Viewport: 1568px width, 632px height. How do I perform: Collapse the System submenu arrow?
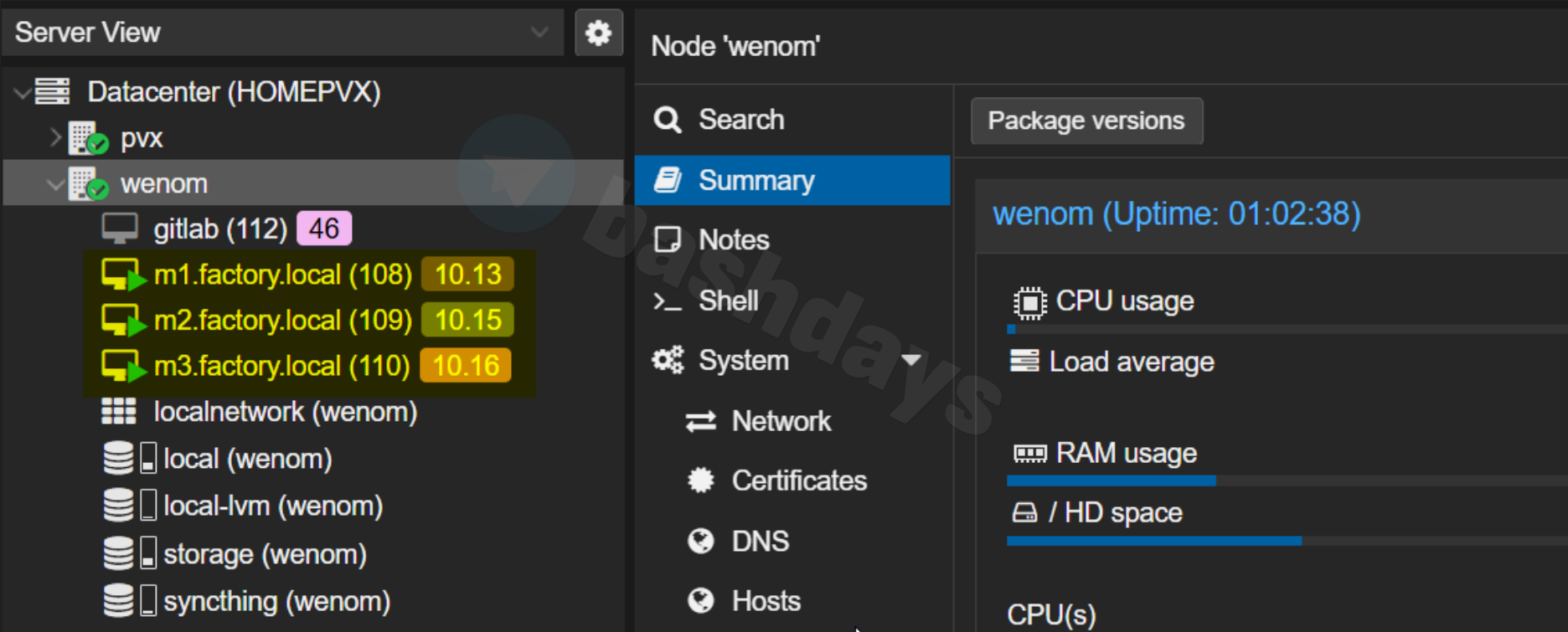(911, 361)
